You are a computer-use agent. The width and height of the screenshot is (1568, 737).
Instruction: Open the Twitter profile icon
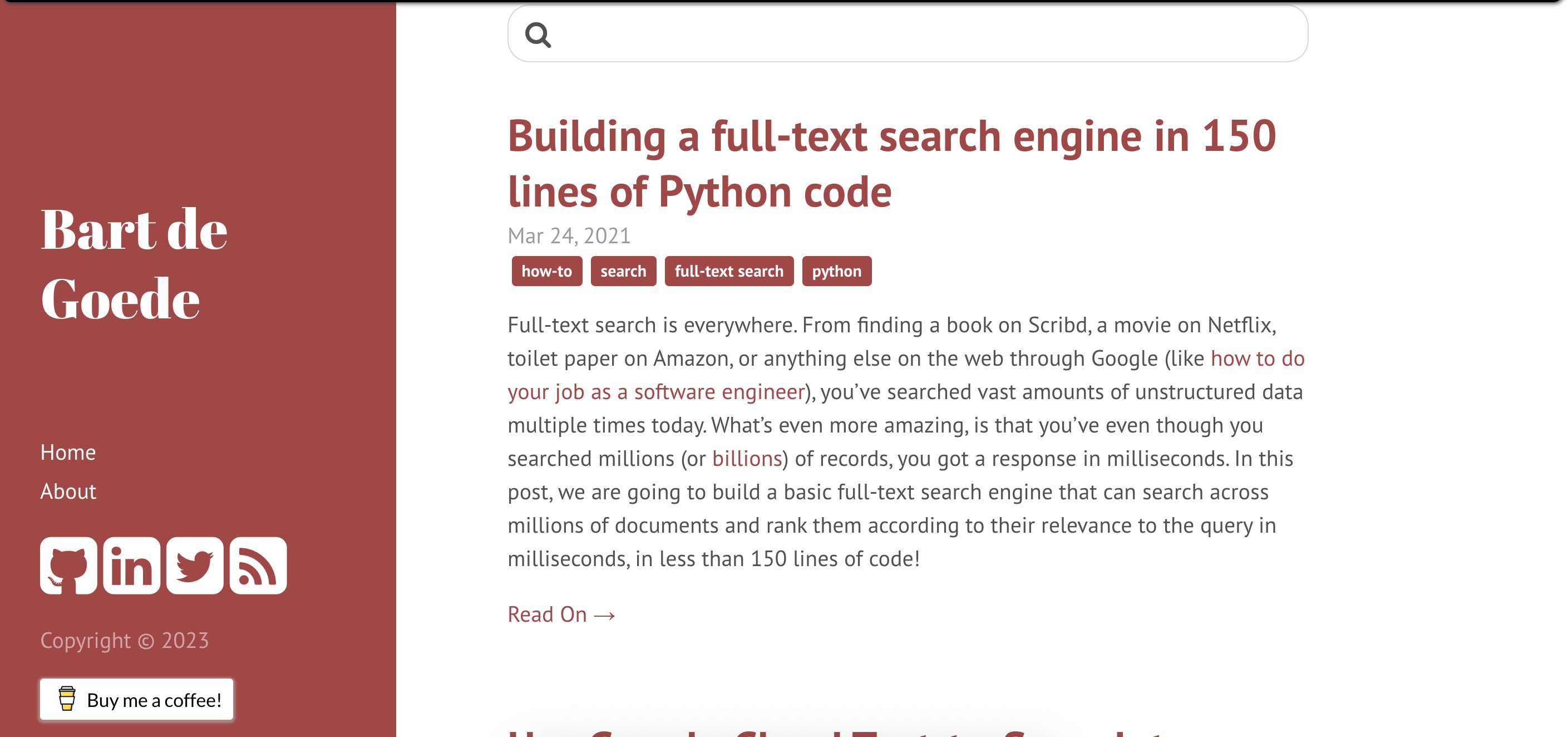point(195,565)
